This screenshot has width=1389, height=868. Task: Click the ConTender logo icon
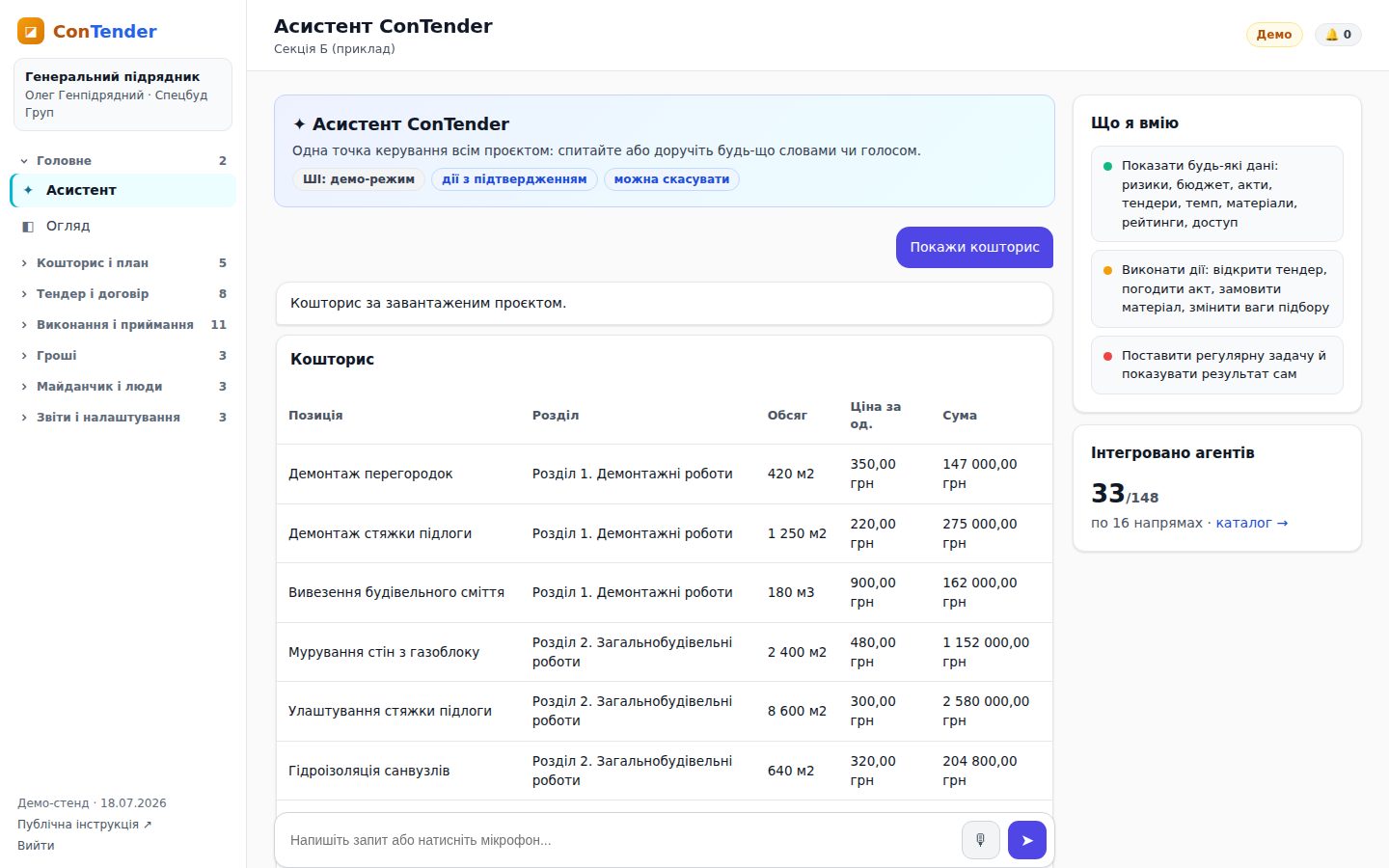[31, 31]
